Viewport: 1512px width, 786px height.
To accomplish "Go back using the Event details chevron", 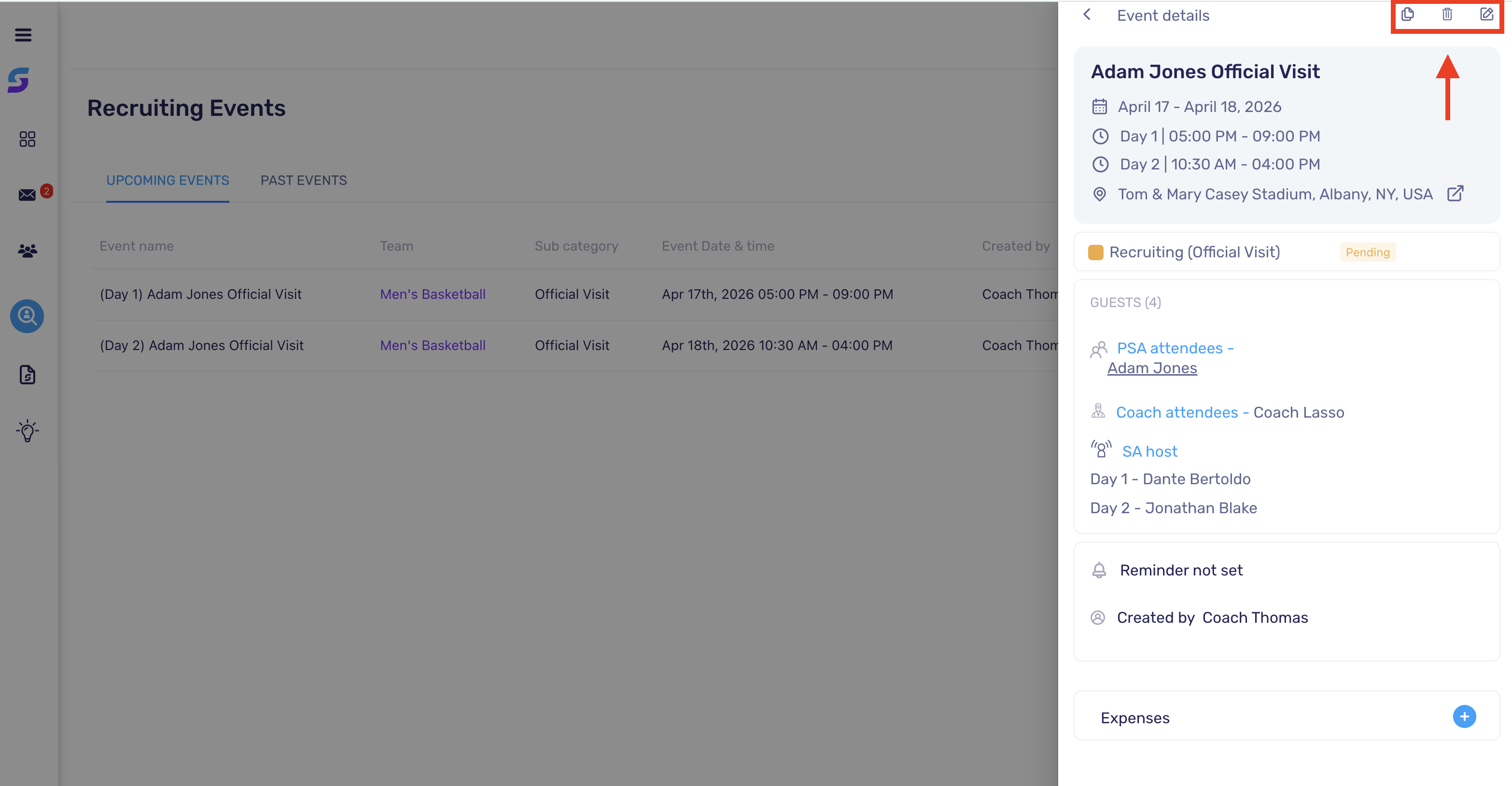I will click(x=1087, y=14).
